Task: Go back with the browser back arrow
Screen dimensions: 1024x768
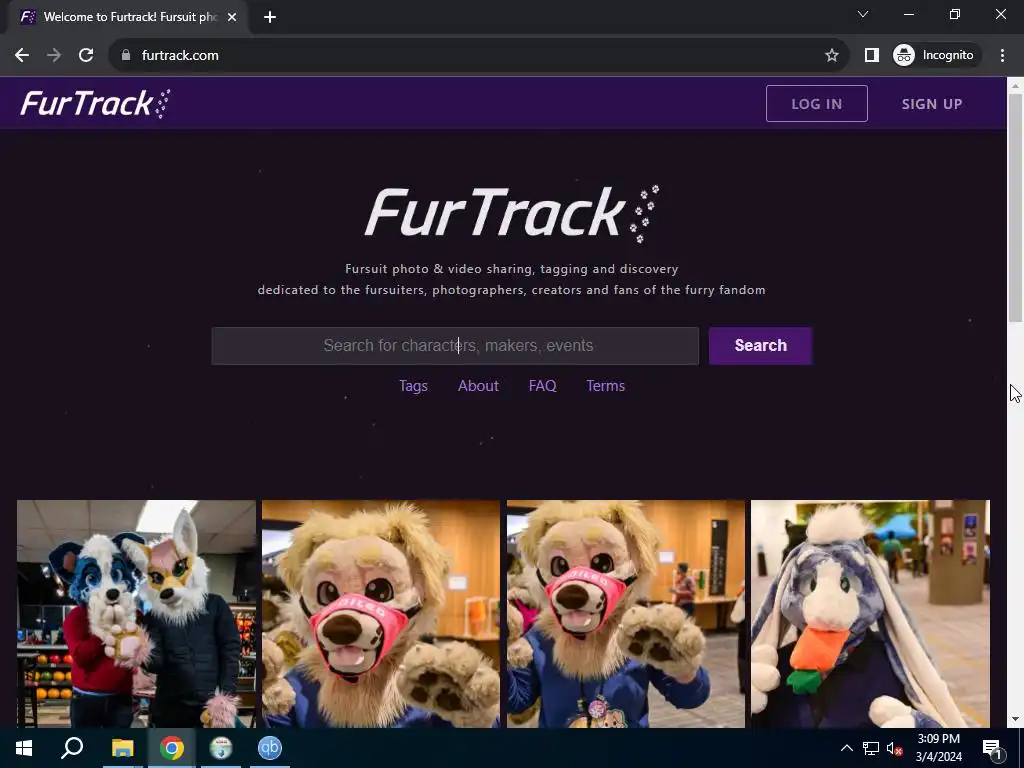Action: click(22, 56)
